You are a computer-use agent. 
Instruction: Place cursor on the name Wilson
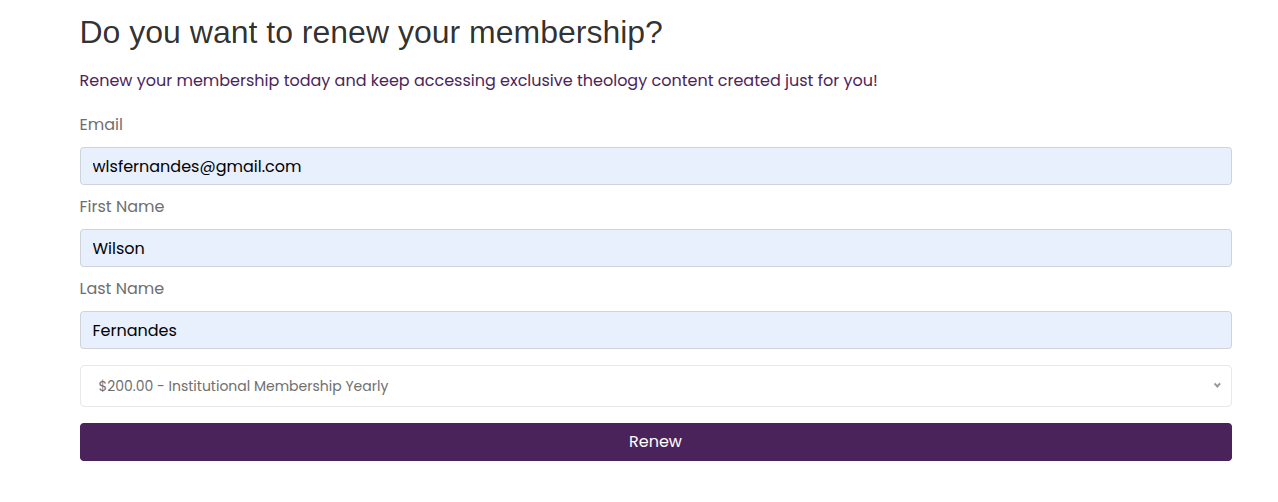(x=119, y=248)
